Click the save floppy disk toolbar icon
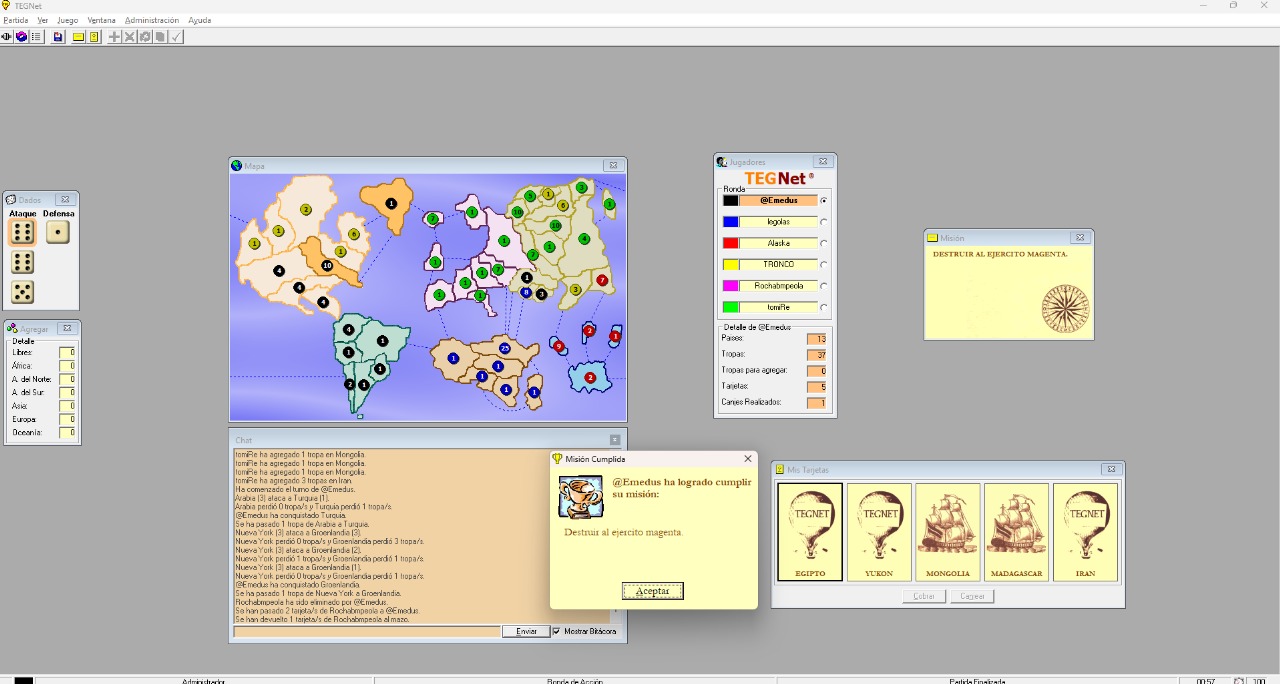 (x=58, y=37)
